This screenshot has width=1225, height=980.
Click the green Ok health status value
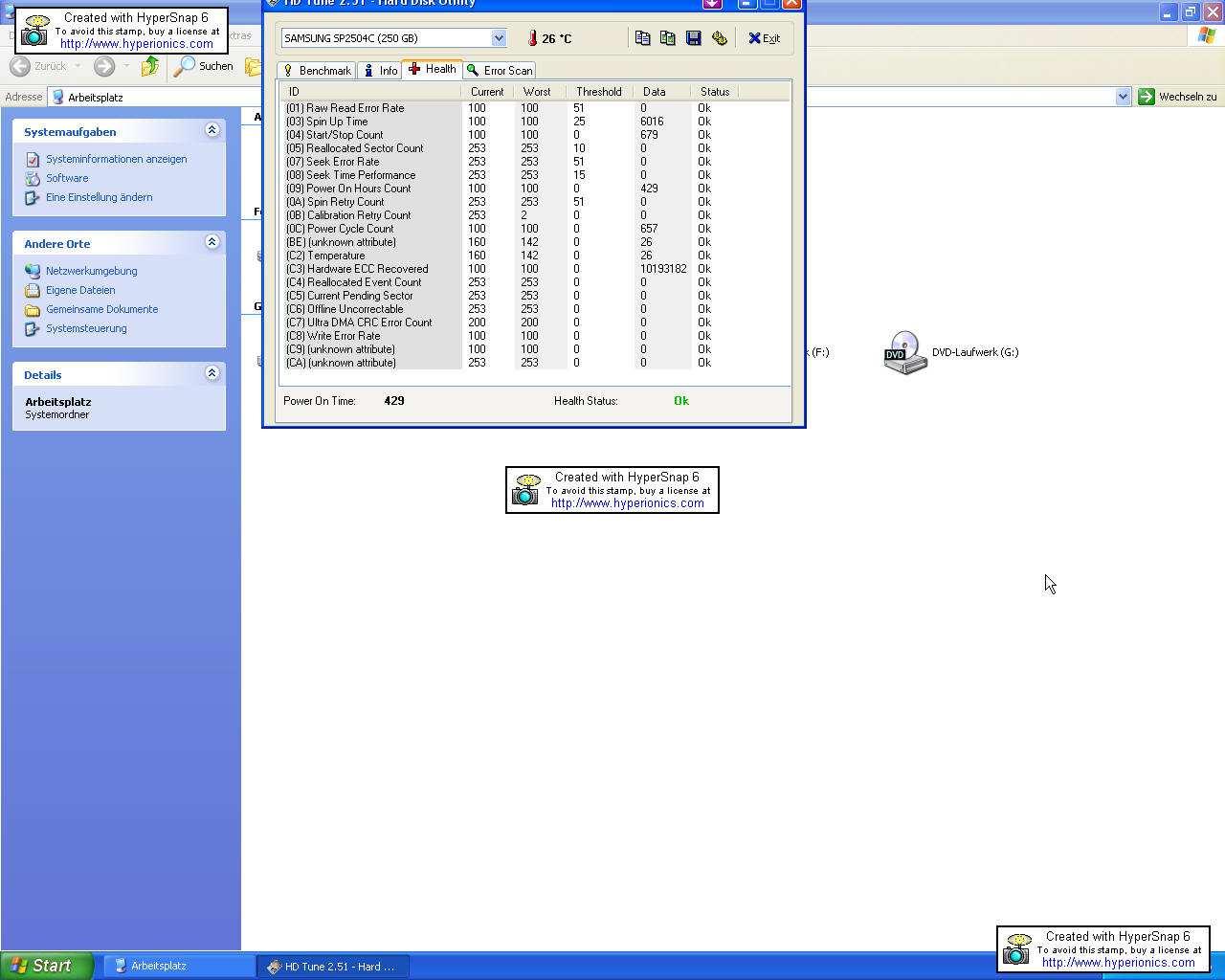click(681, 401)
